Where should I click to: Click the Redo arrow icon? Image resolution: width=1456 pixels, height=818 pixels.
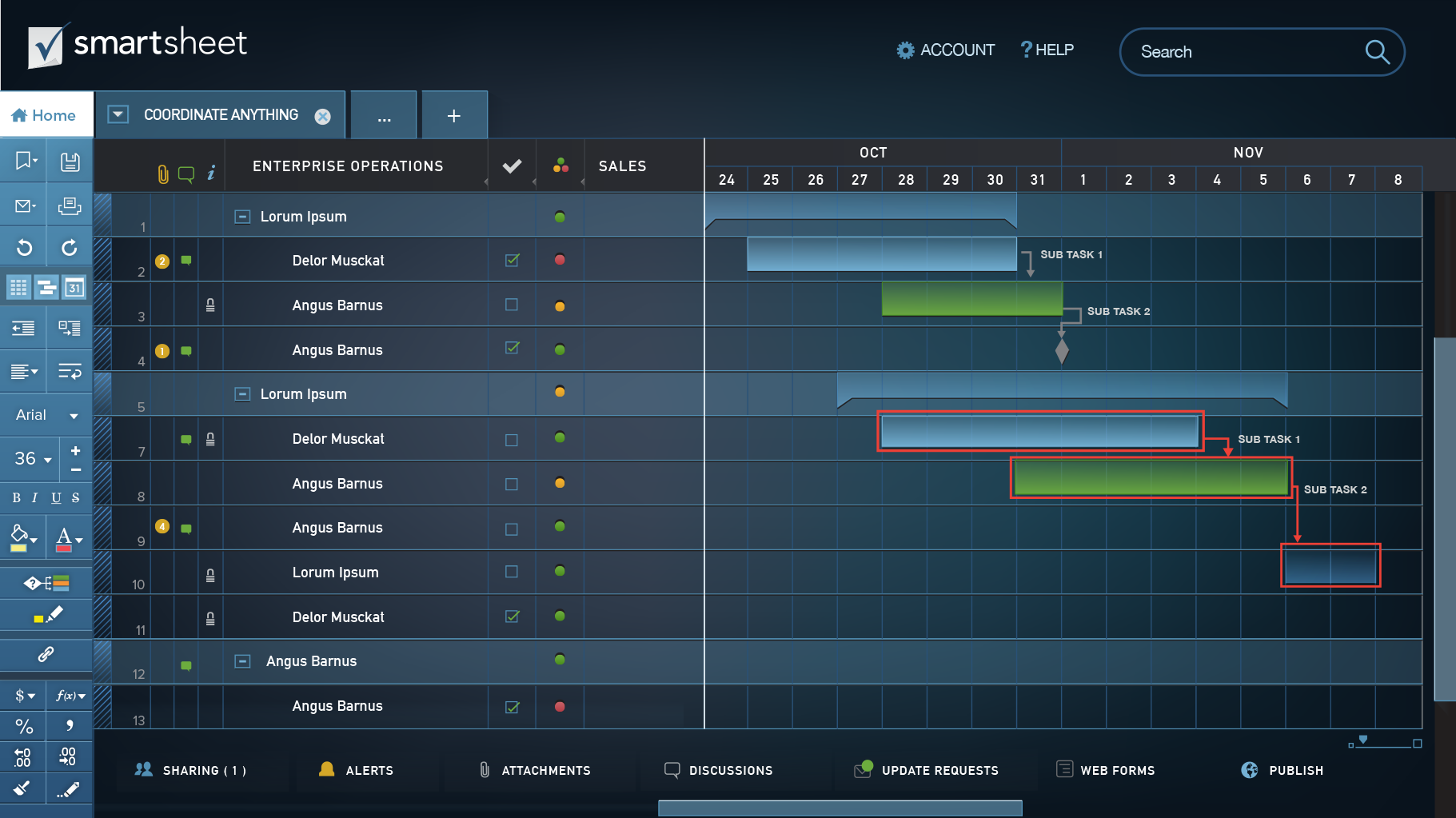70,248
